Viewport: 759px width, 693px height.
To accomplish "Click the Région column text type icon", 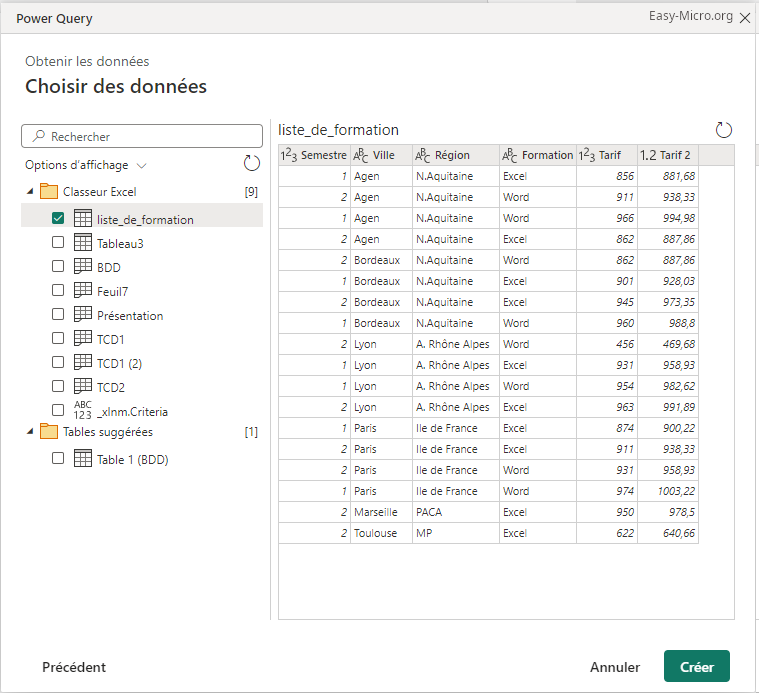I will (423, 155).
